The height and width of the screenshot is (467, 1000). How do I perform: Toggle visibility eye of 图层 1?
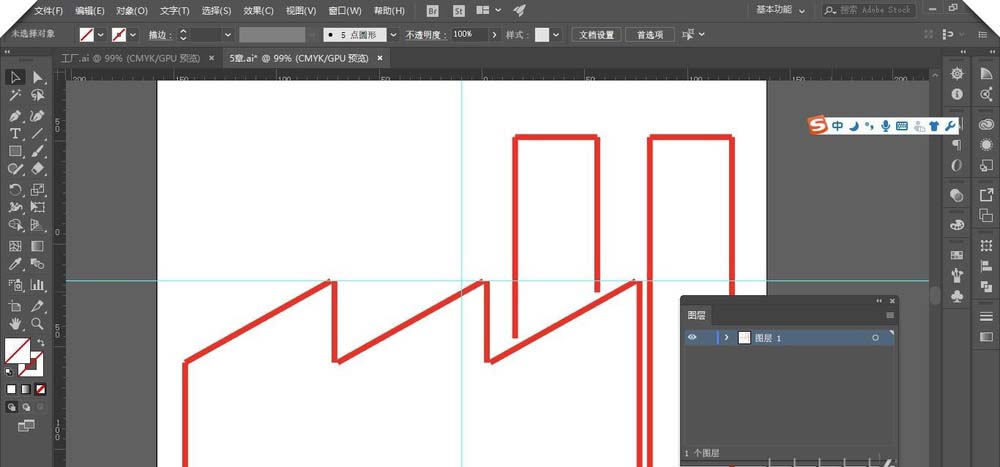pyautogui.click(x=692, y=338)
